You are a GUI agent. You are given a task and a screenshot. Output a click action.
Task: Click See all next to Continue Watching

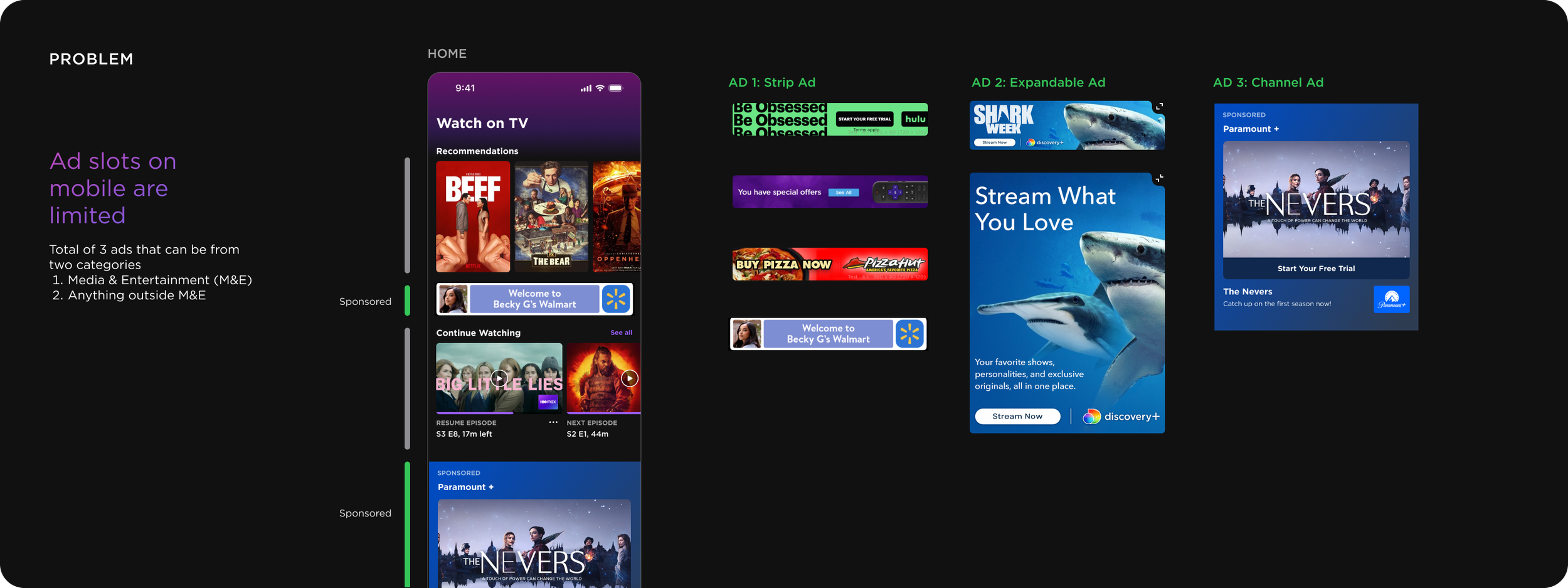tap(621, 333)
